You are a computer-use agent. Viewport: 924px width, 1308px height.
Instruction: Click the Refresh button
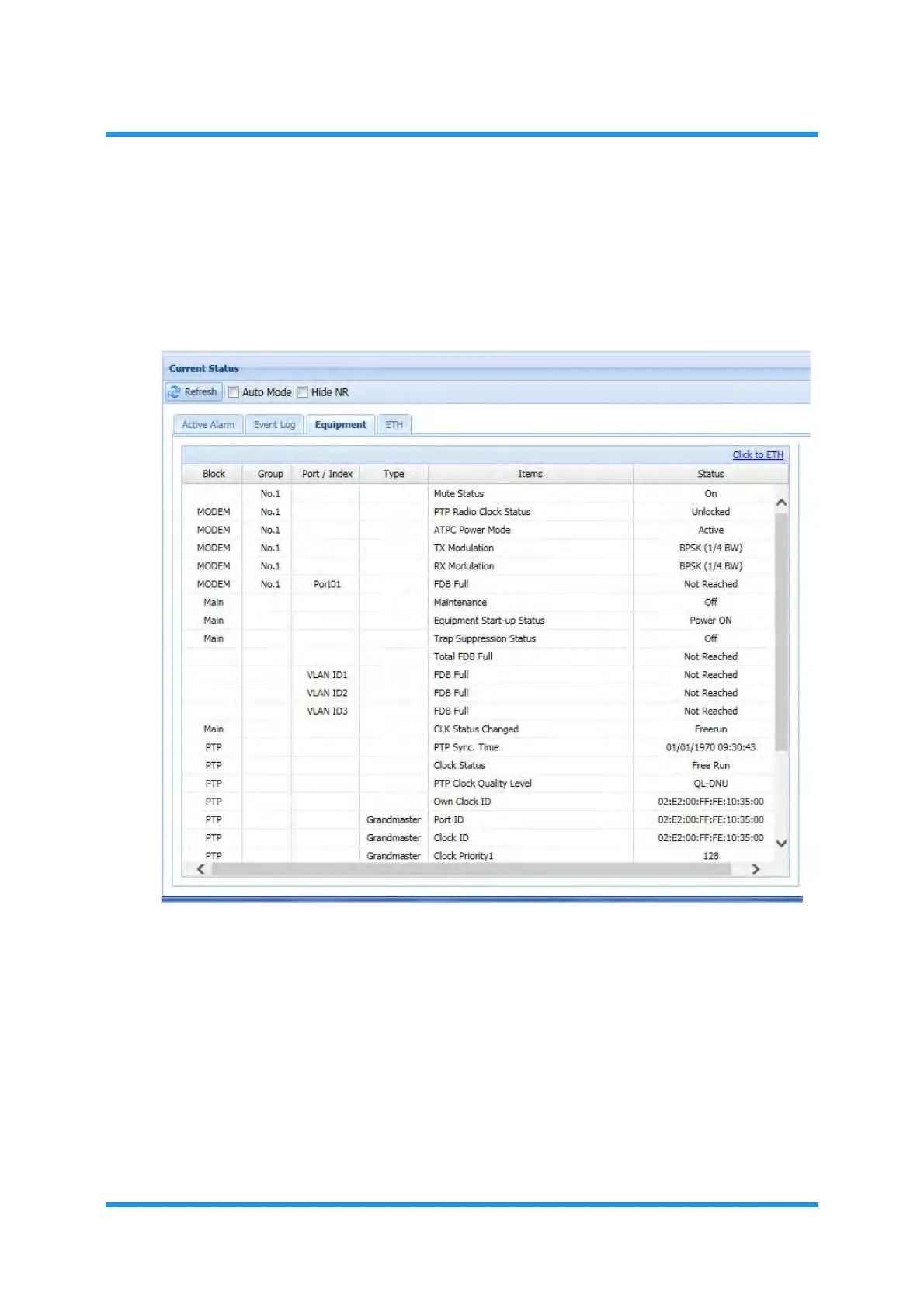(193, 392)
